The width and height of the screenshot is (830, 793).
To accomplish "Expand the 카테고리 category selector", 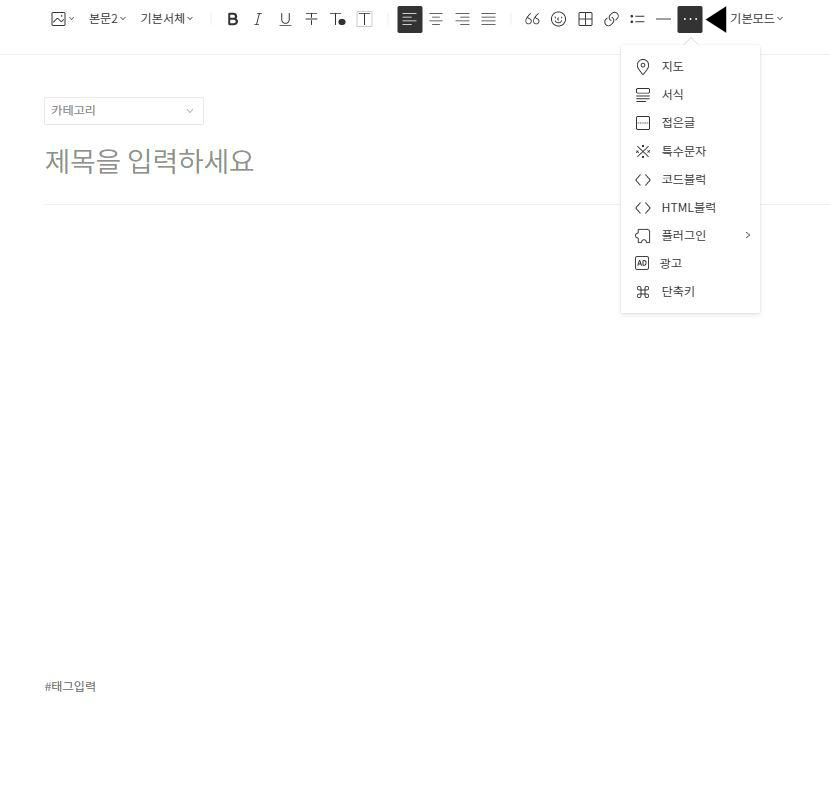I will [x=123, y=110].
